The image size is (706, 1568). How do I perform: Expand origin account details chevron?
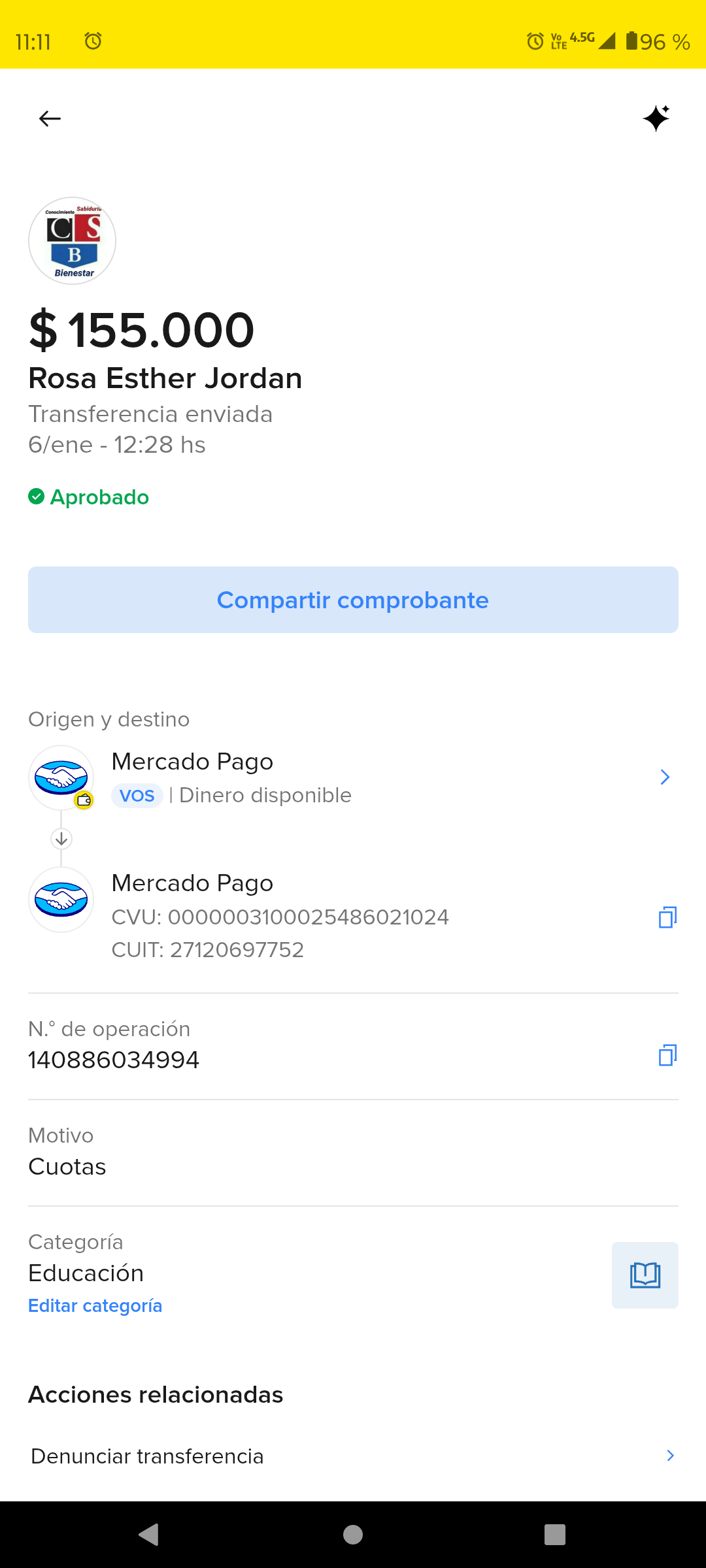point(665,777)
